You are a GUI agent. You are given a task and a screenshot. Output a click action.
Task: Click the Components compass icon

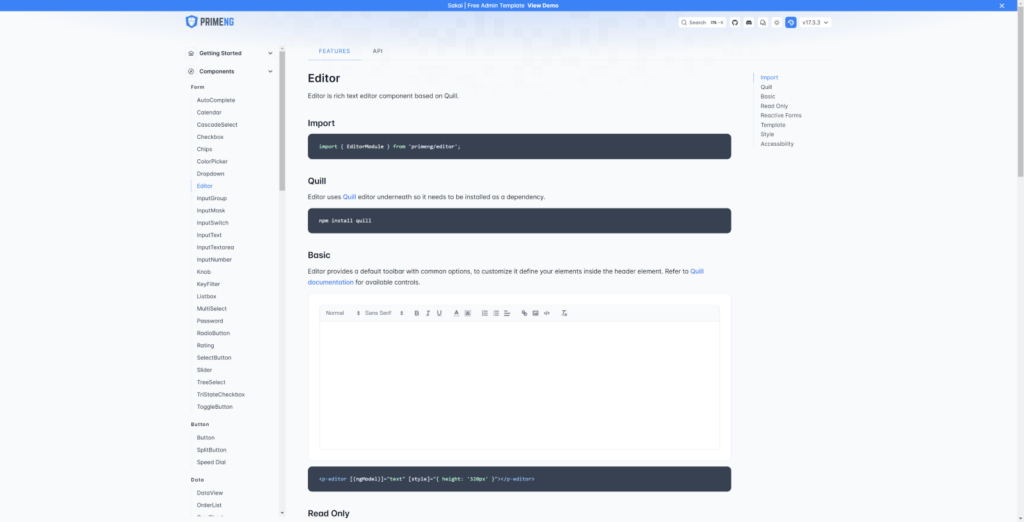pyautogui.click(x=191, y=71)
